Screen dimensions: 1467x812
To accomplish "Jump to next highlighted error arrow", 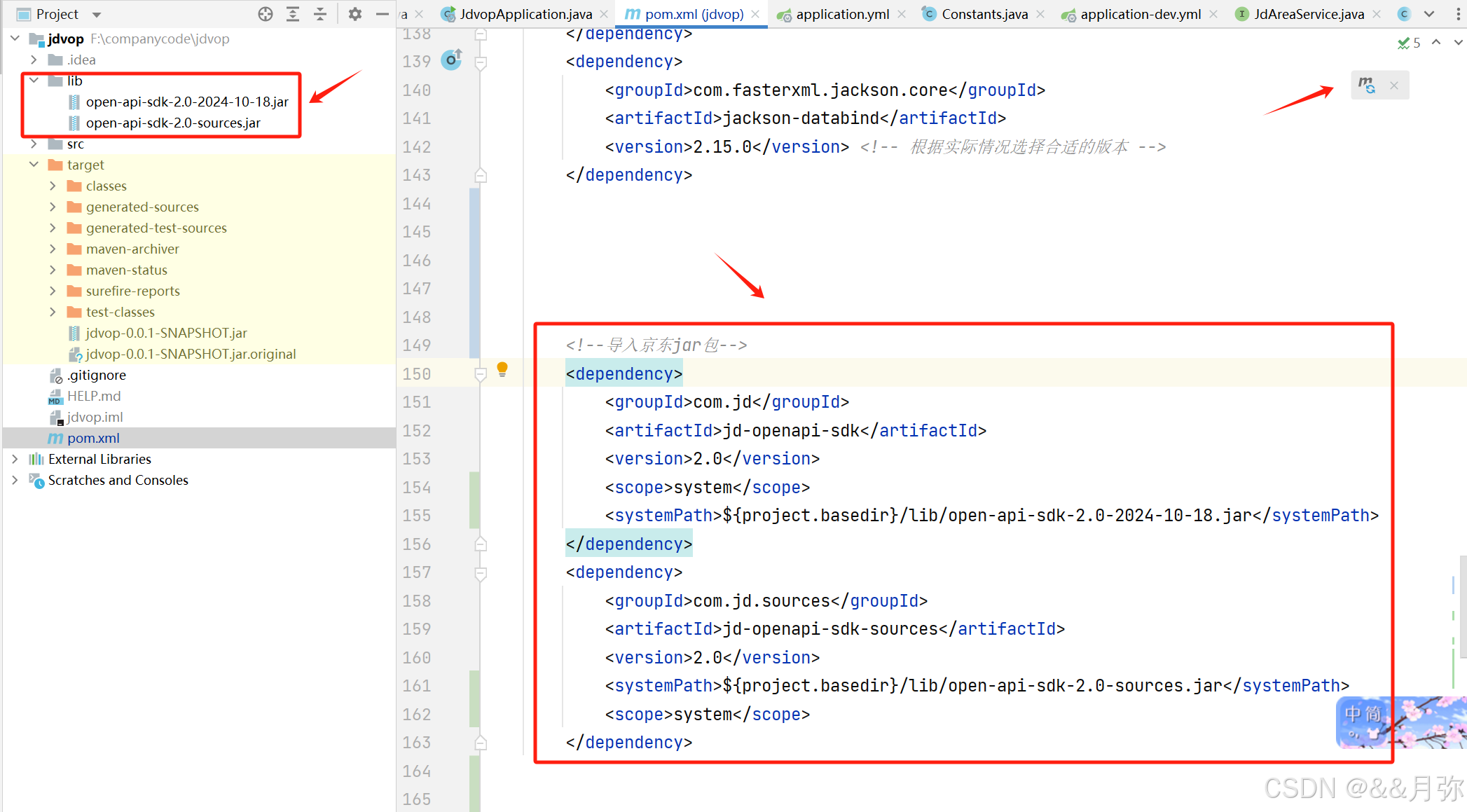I will coord(1458,43).
